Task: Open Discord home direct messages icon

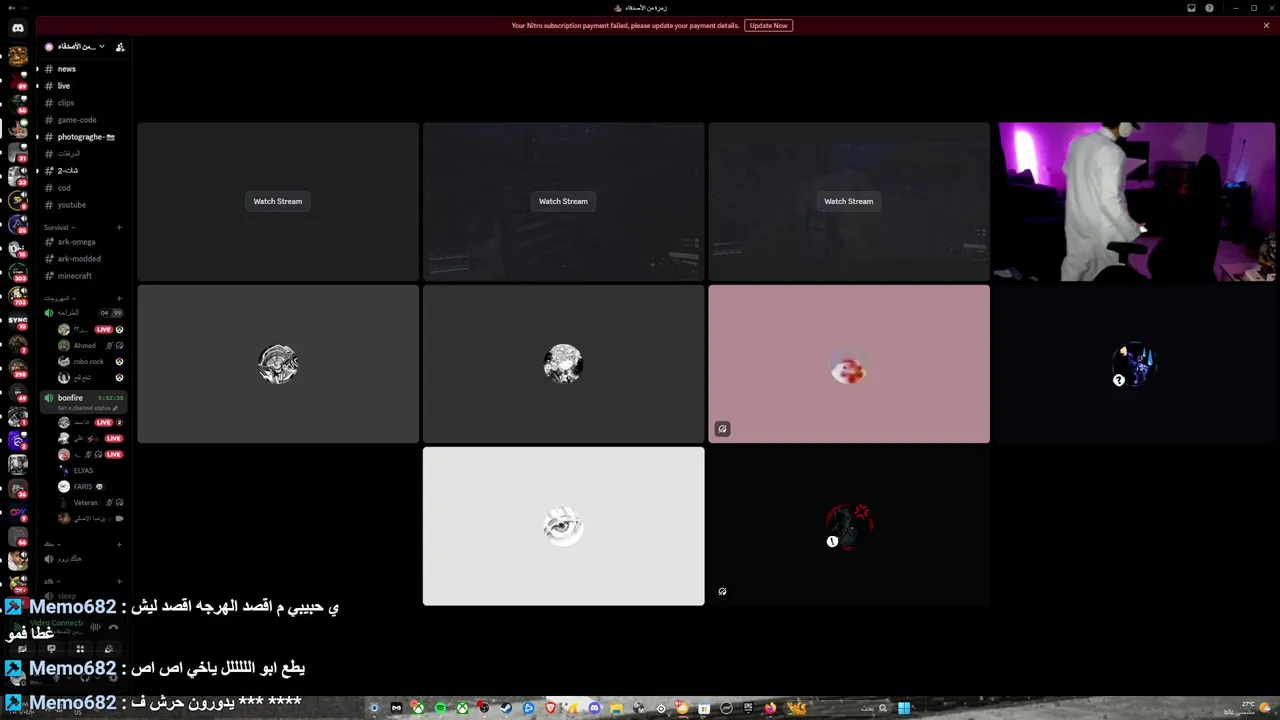Action: pos(18,28)
